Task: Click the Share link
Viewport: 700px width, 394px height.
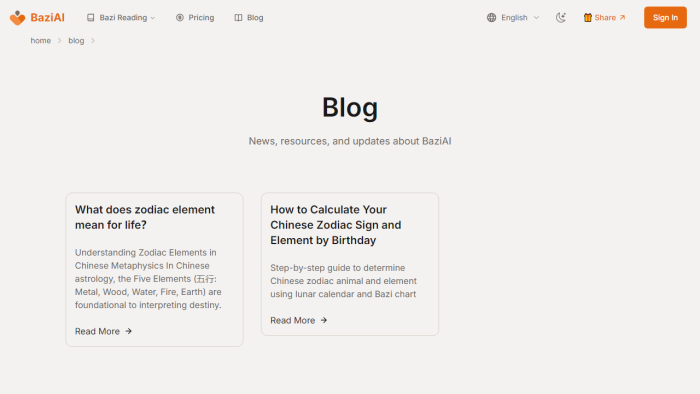Action: (x=604, y=17)
